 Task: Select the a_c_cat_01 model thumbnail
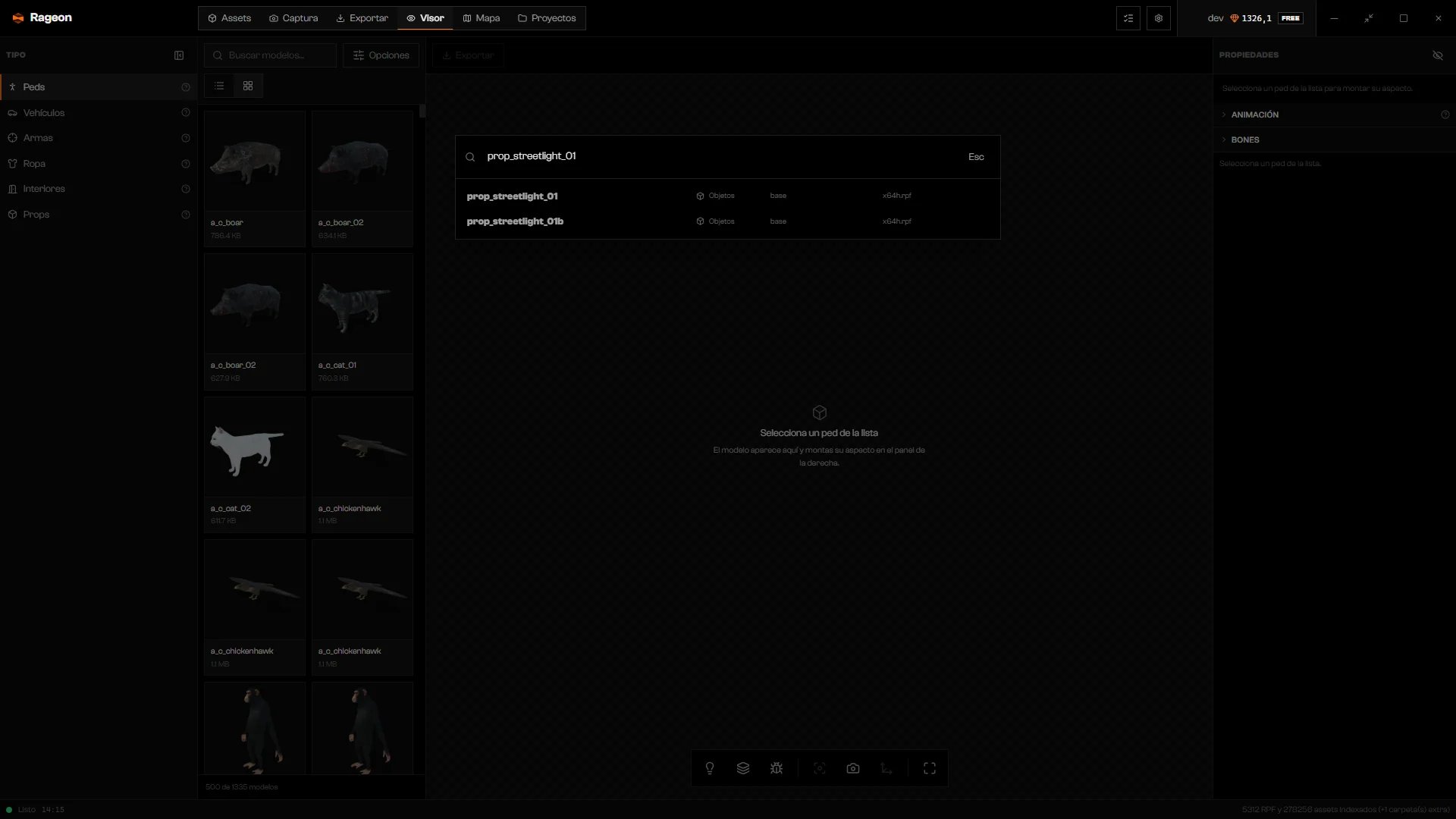(x=362, y=322)
